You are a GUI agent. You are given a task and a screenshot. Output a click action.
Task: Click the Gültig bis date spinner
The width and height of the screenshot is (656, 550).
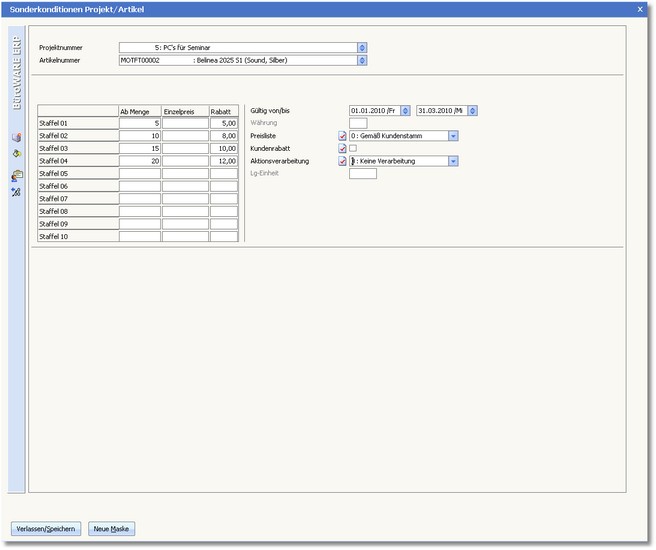click(473, 110)
